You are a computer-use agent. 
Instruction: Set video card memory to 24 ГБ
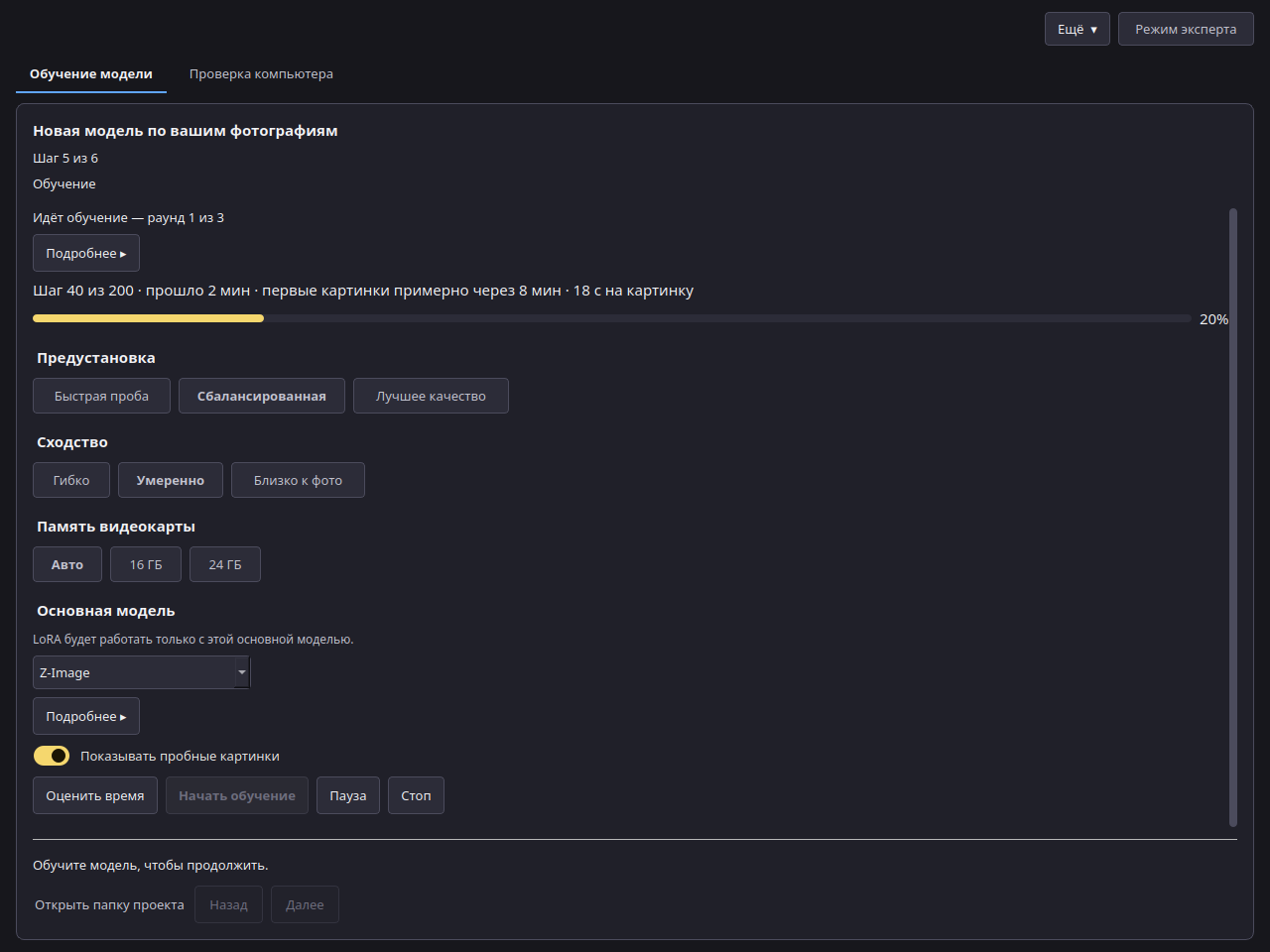pos(225,564)
